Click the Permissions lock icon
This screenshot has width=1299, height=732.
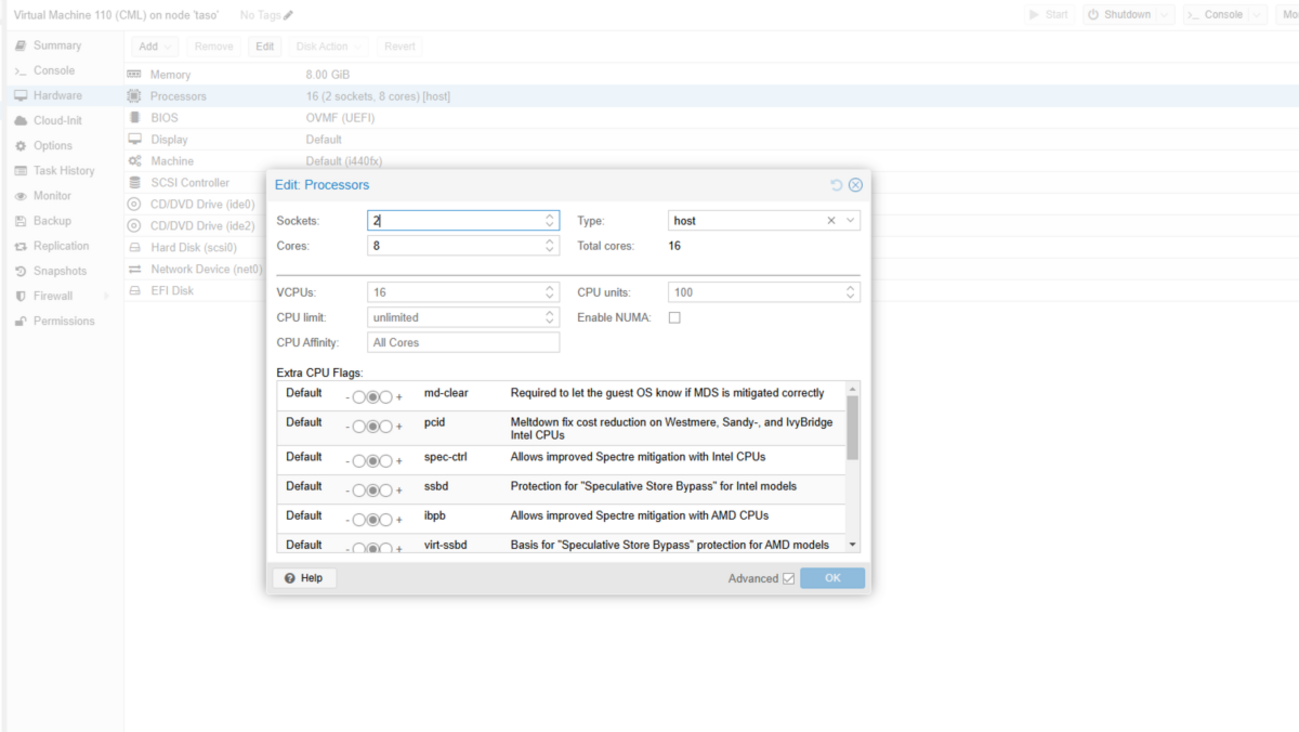[20, 321]
